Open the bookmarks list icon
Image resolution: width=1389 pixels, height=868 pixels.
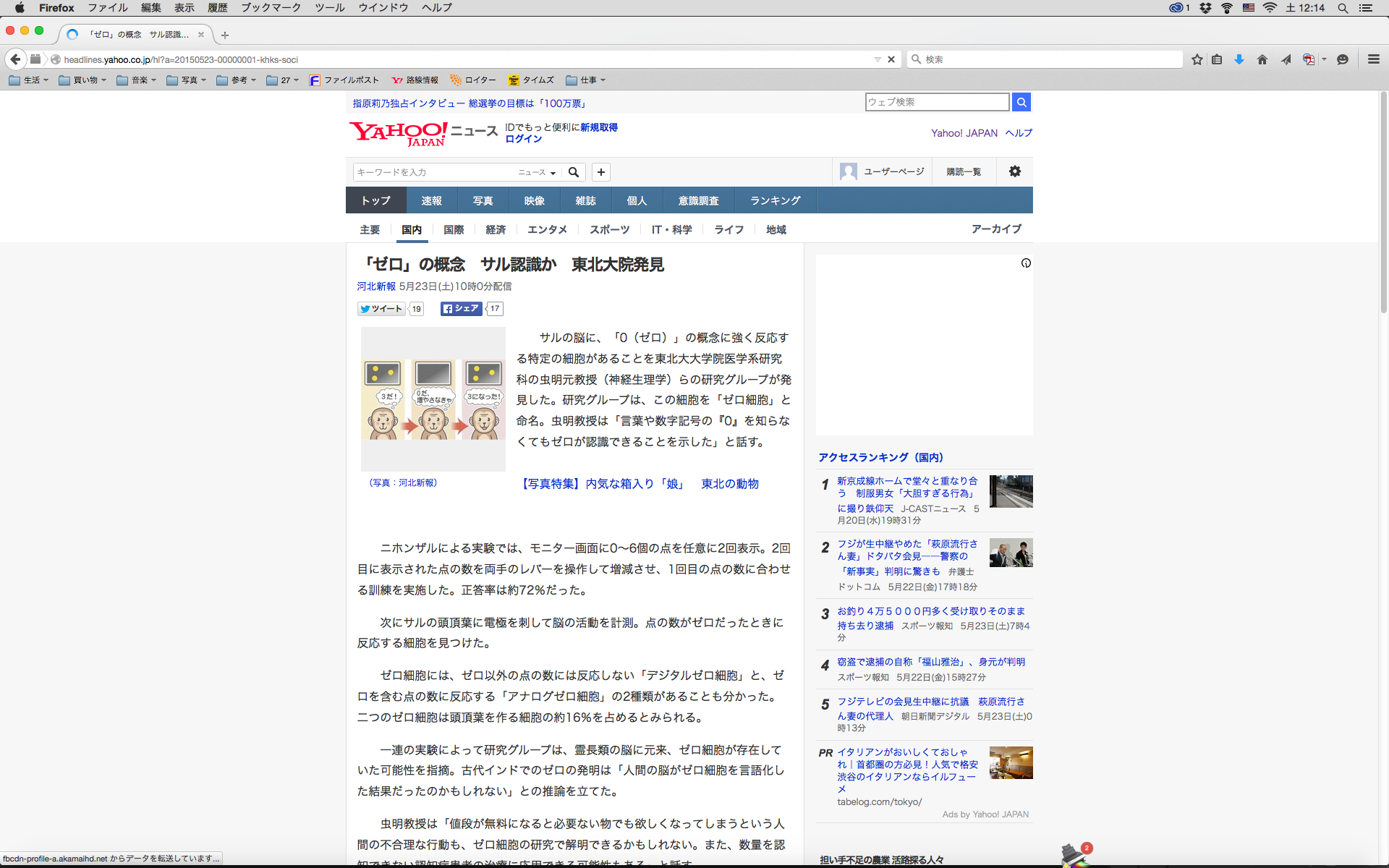point(1217,59)
